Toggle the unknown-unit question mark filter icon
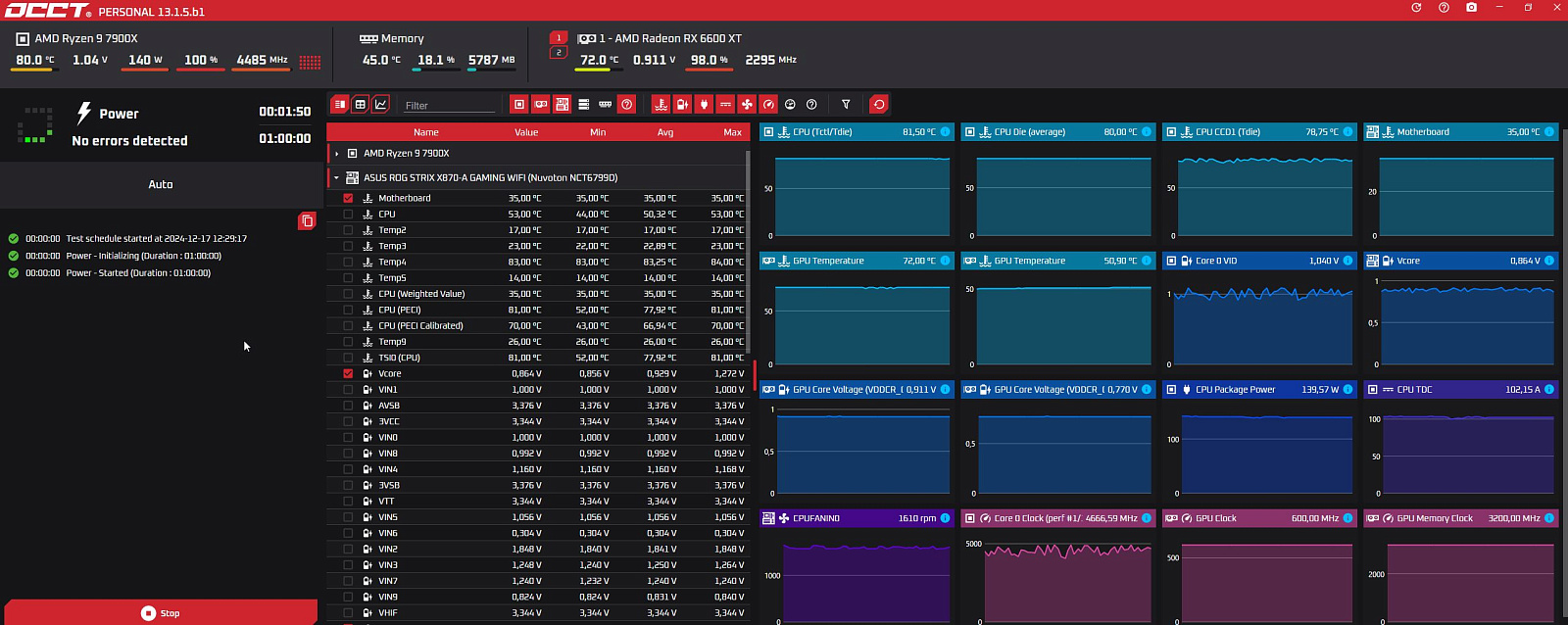This screenshot has height=625, width=1568. 811,104
